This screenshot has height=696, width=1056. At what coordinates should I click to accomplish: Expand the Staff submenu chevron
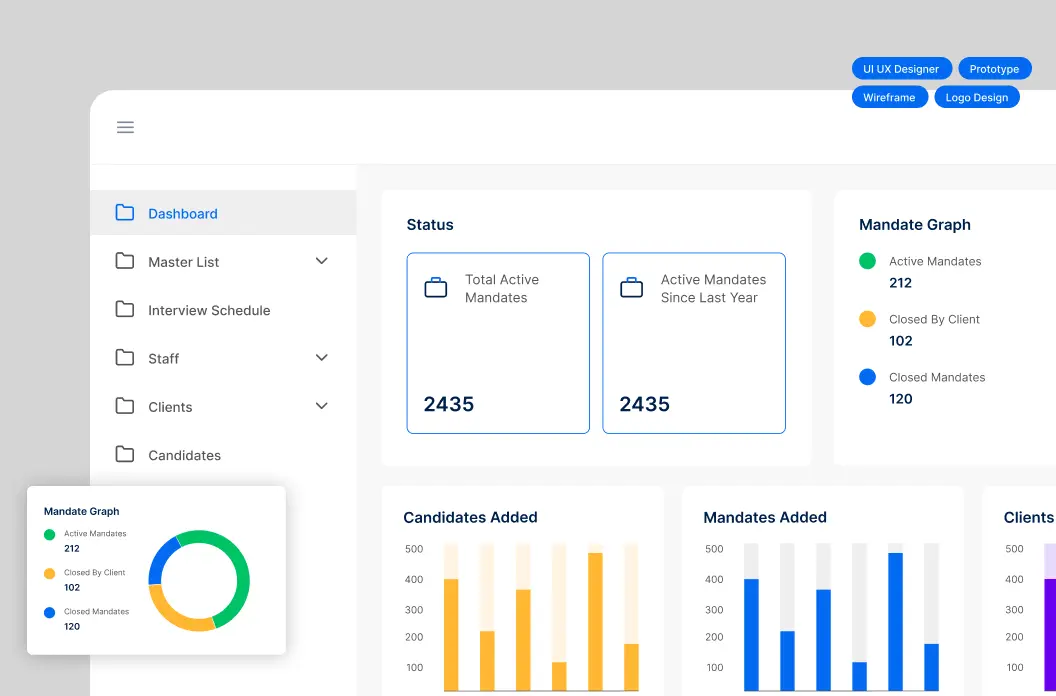(x=322, y=358)
